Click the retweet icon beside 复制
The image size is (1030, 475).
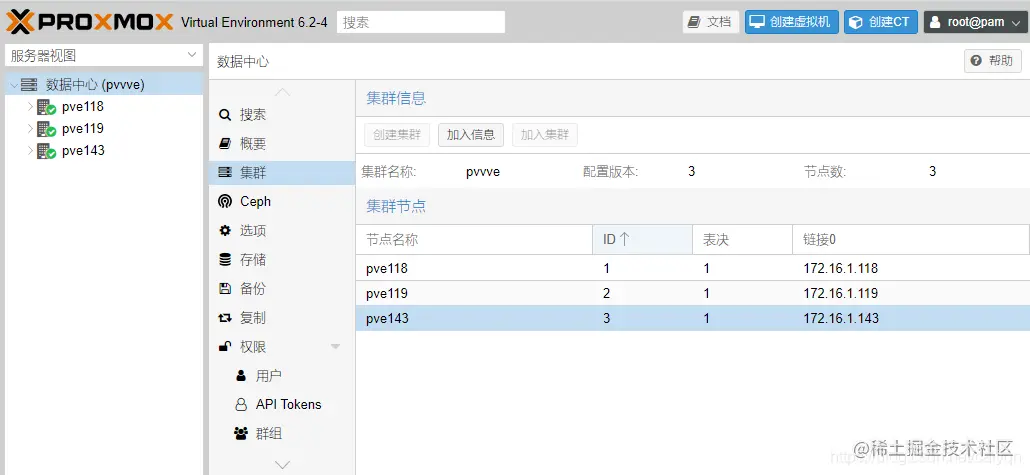225,318
